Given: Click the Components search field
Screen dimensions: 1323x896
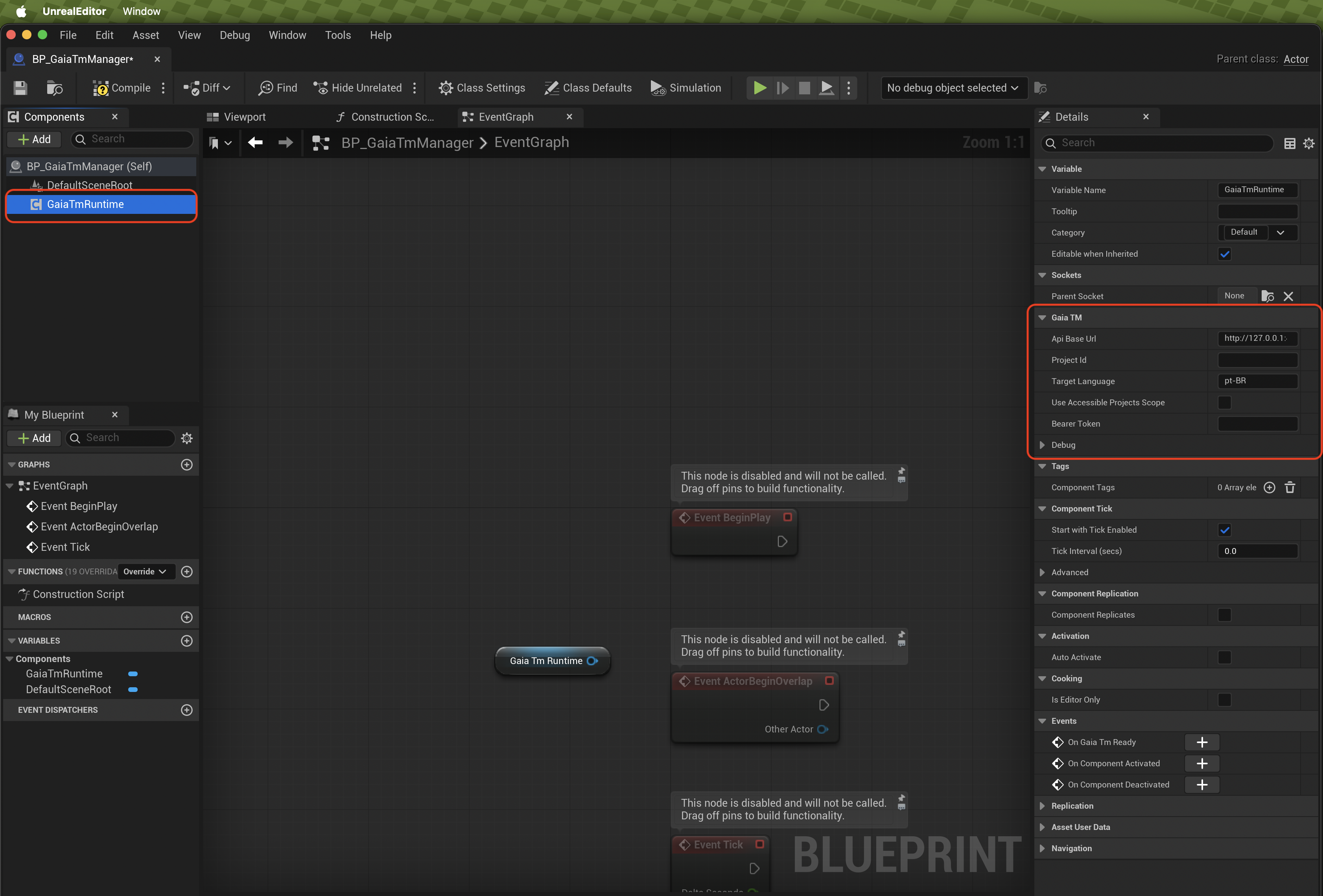Looking at the screenshot, I should pos(132,139).
